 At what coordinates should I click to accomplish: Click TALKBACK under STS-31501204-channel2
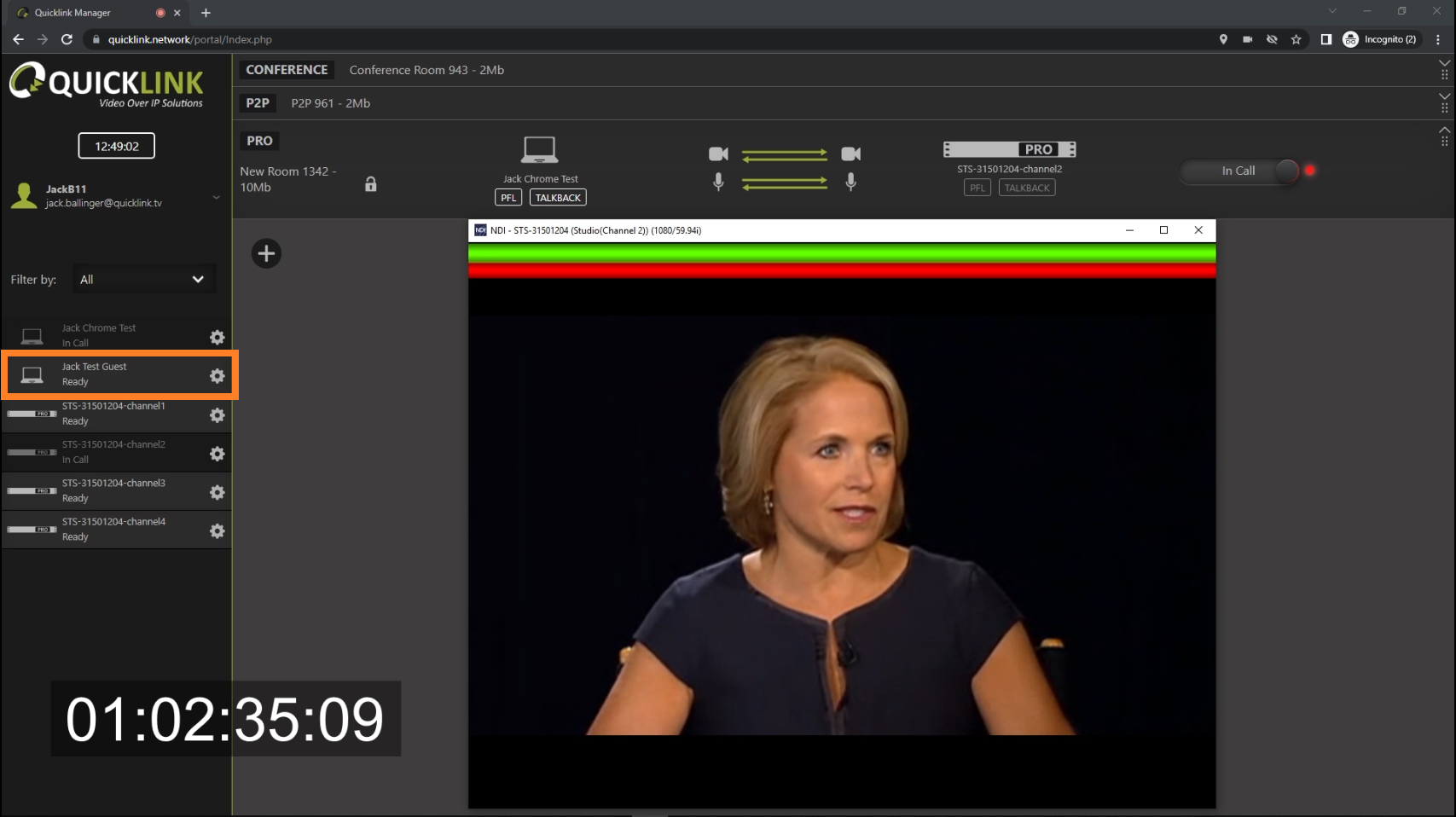1026,188
